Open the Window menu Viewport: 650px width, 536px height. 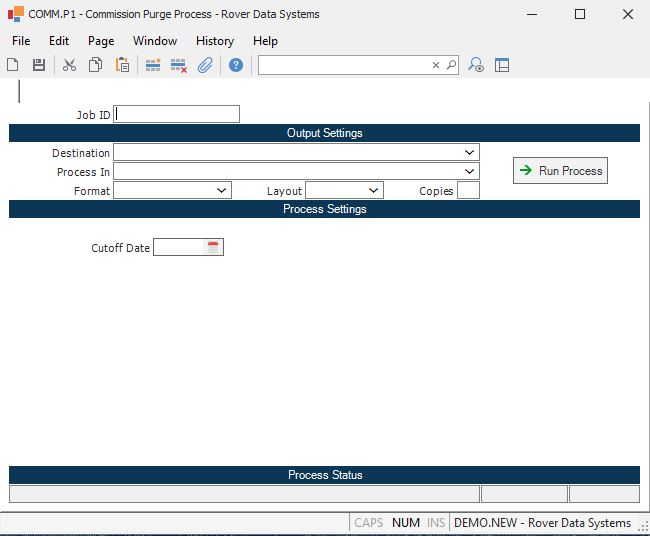click(155, 41)
